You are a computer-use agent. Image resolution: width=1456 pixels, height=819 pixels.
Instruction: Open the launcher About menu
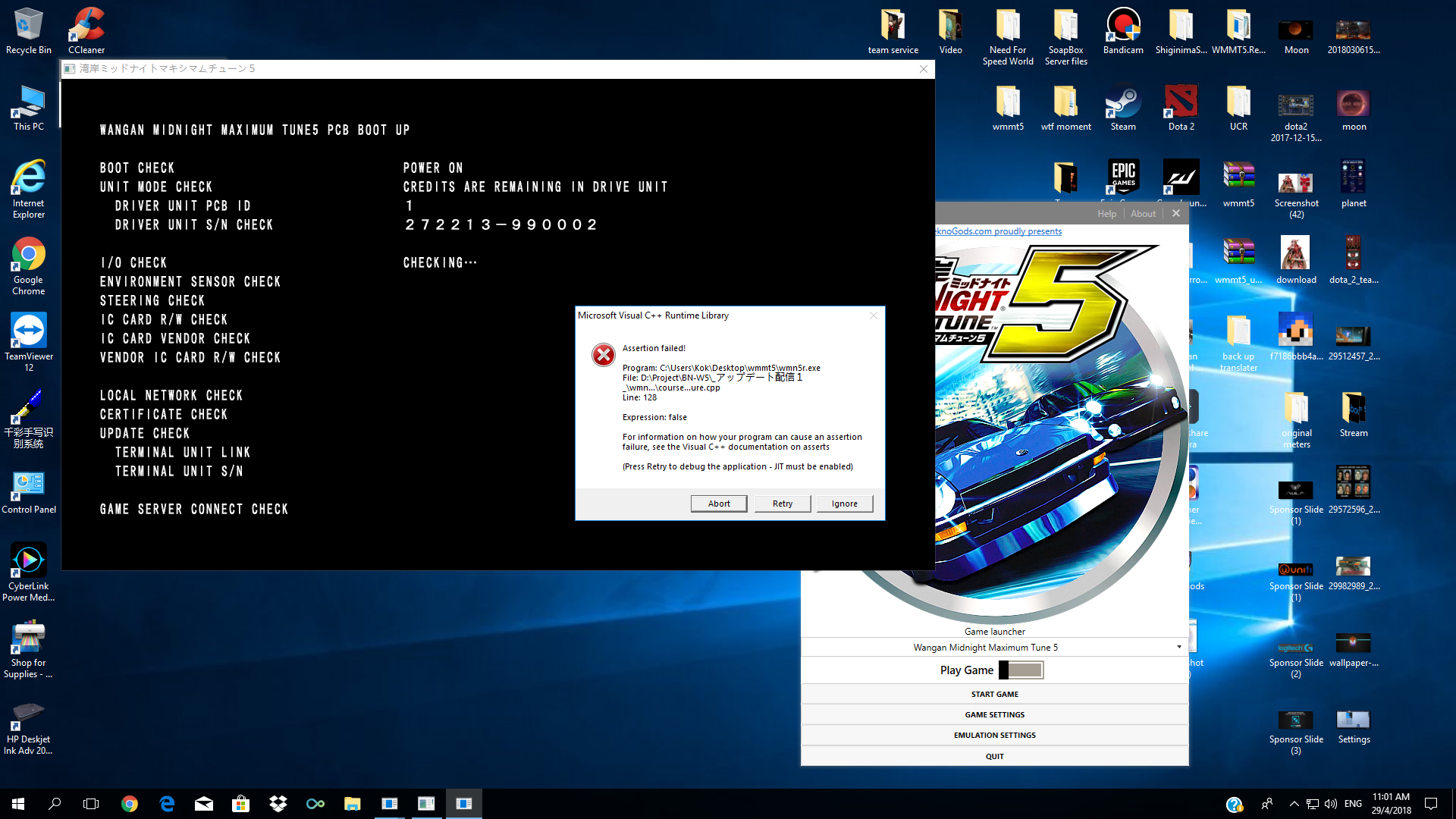[1143, 214]
